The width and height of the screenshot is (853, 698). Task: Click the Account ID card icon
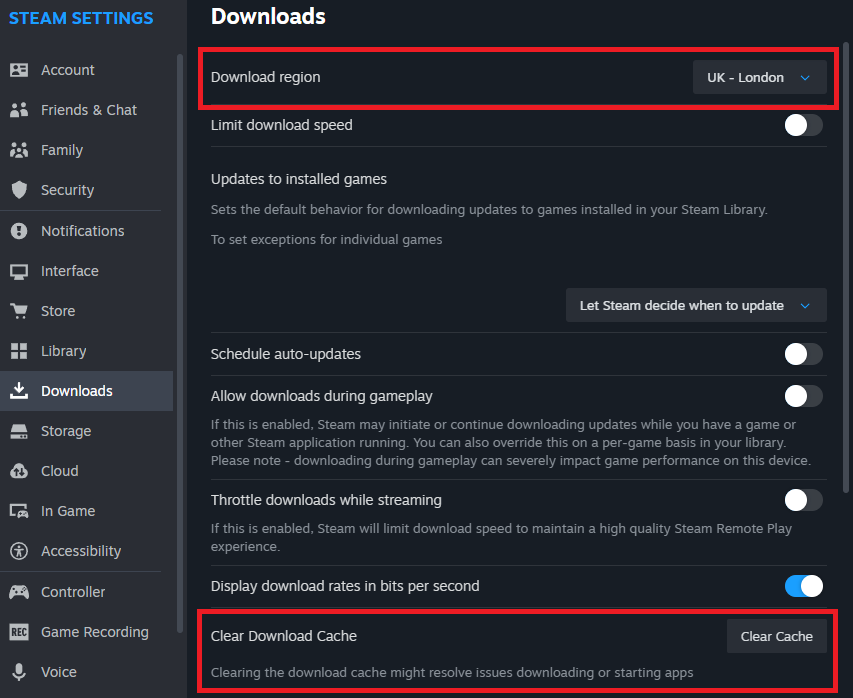point(19,70)
